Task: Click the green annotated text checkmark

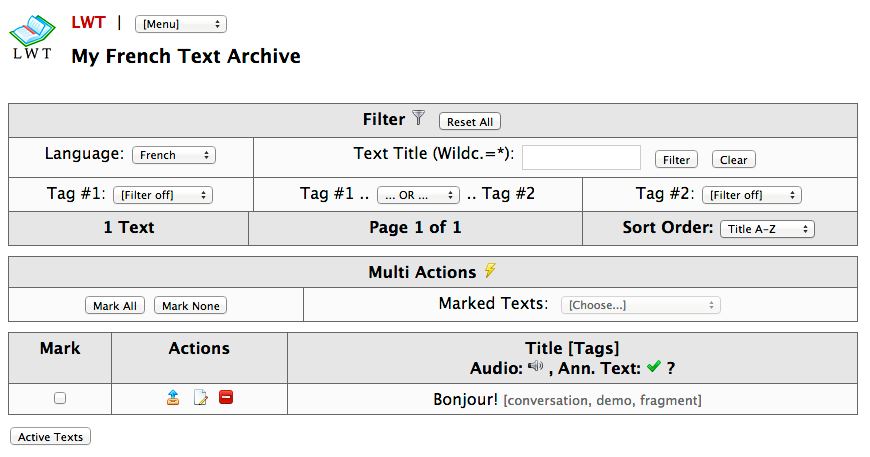Action: 654,367
